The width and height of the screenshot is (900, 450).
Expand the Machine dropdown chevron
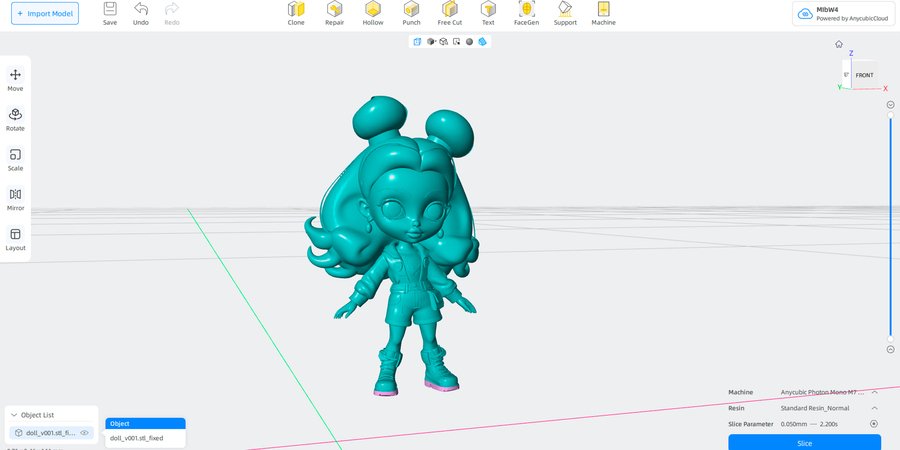click(x=874, y=393)
